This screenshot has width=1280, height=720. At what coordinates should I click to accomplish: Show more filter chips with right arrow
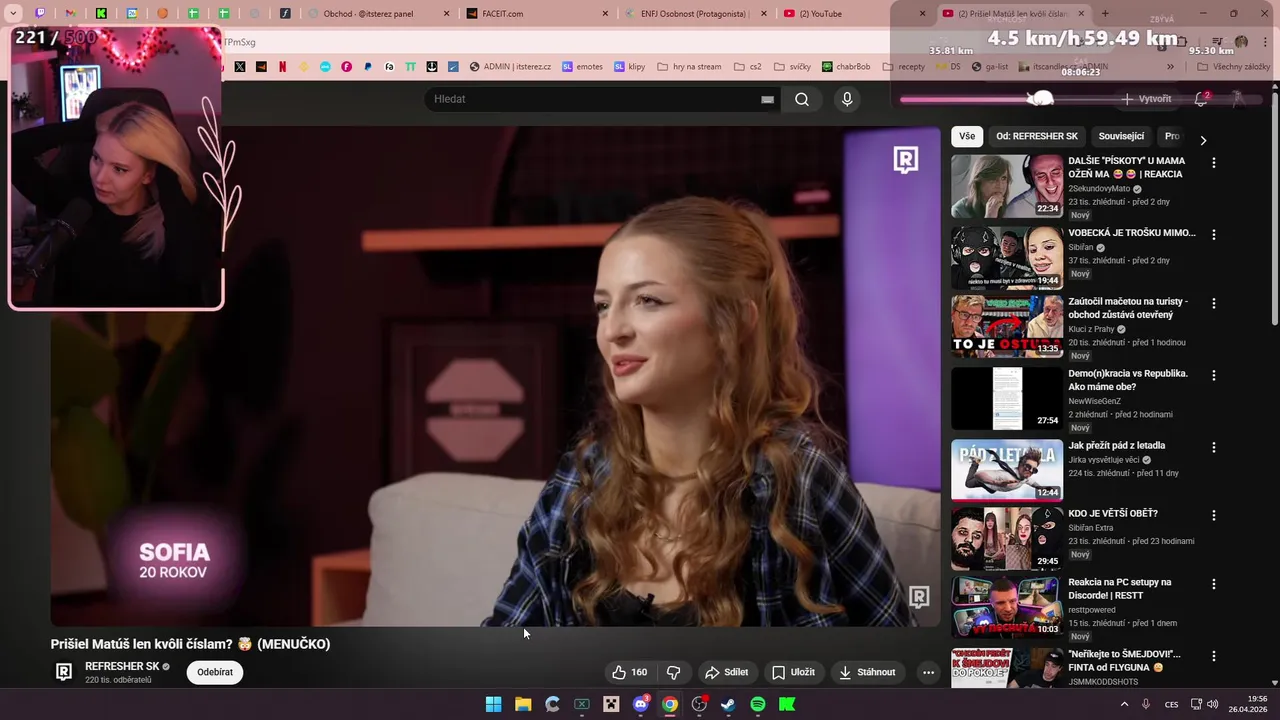pyautogui.click(x=1203, y=140)
